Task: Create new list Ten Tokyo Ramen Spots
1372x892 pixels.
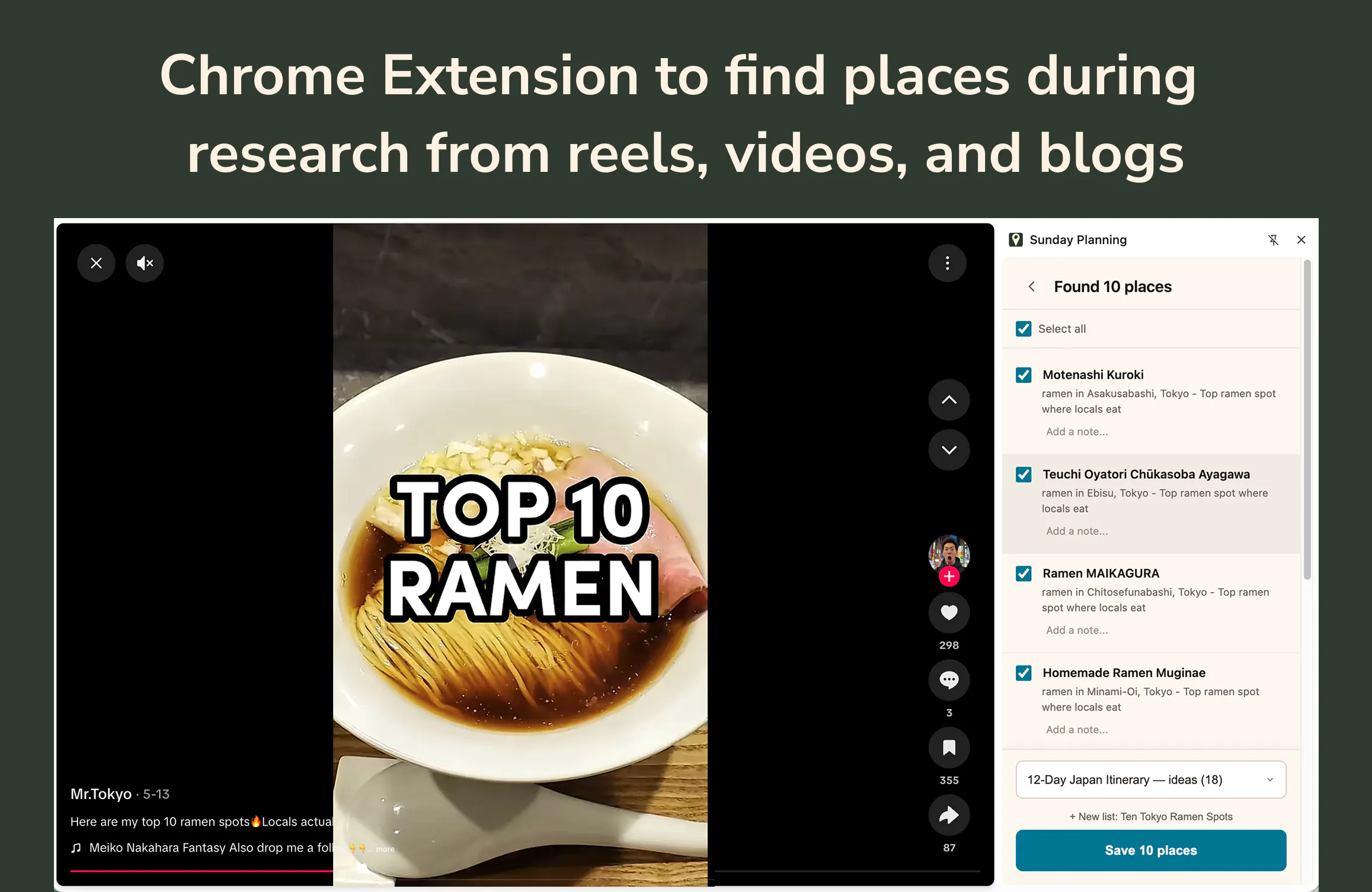Action: point(1151,817)
